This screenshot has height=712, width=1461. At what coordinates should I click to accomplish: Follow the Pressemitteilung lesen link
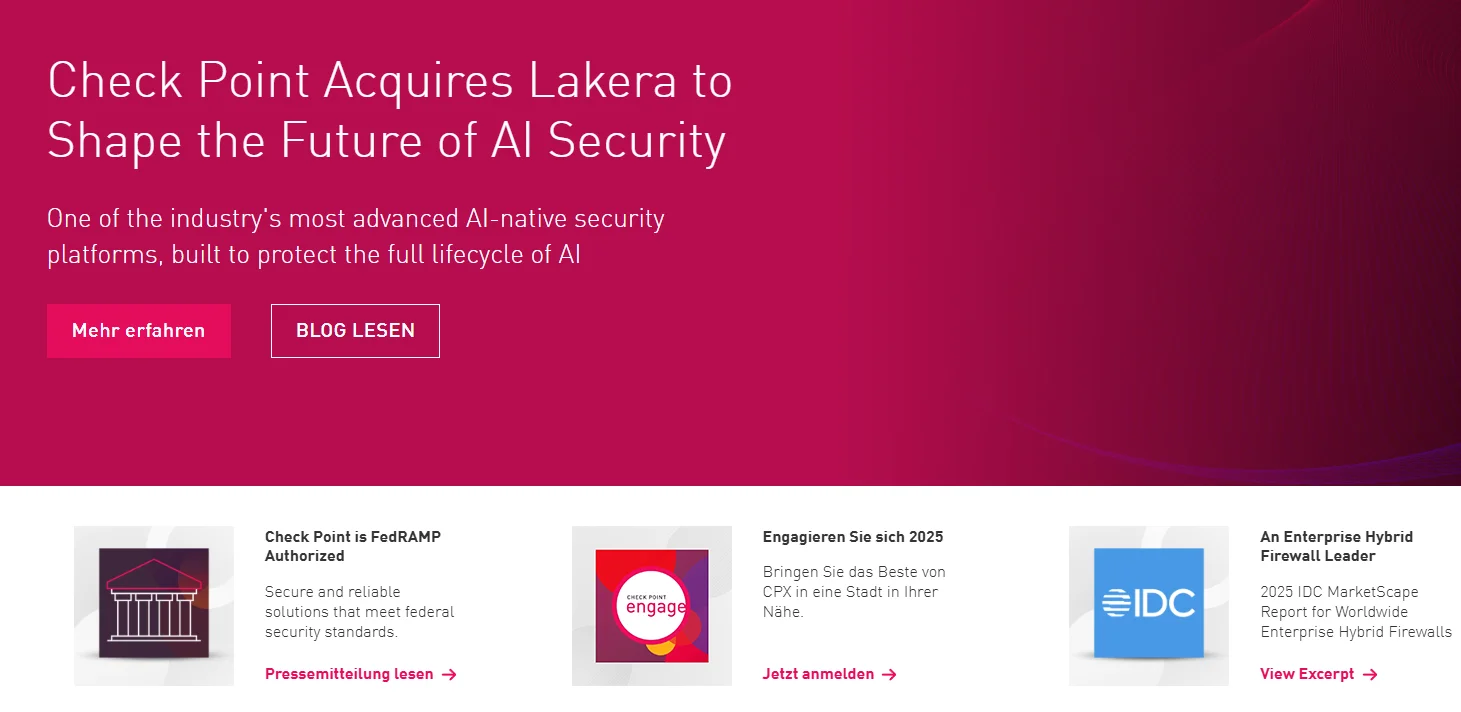349,674
